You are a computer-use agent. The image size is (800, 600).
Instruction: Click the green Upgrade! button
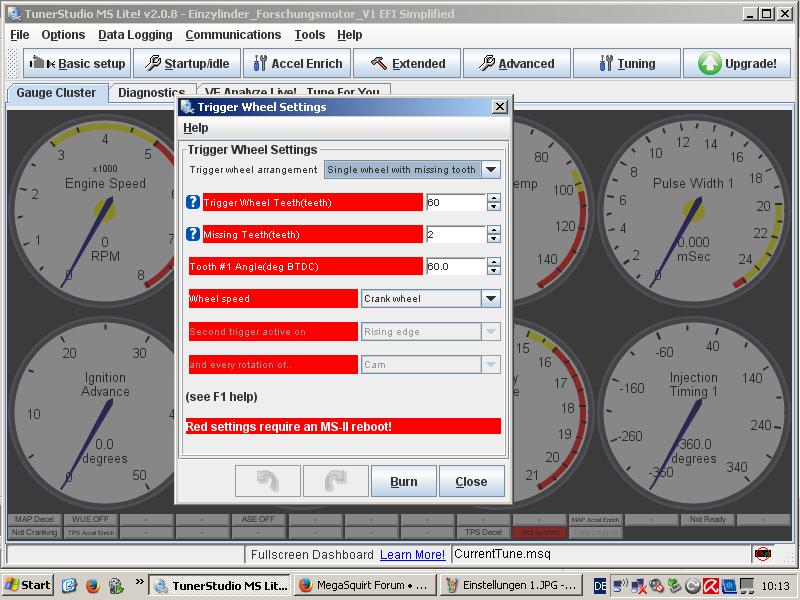point(737,63)
